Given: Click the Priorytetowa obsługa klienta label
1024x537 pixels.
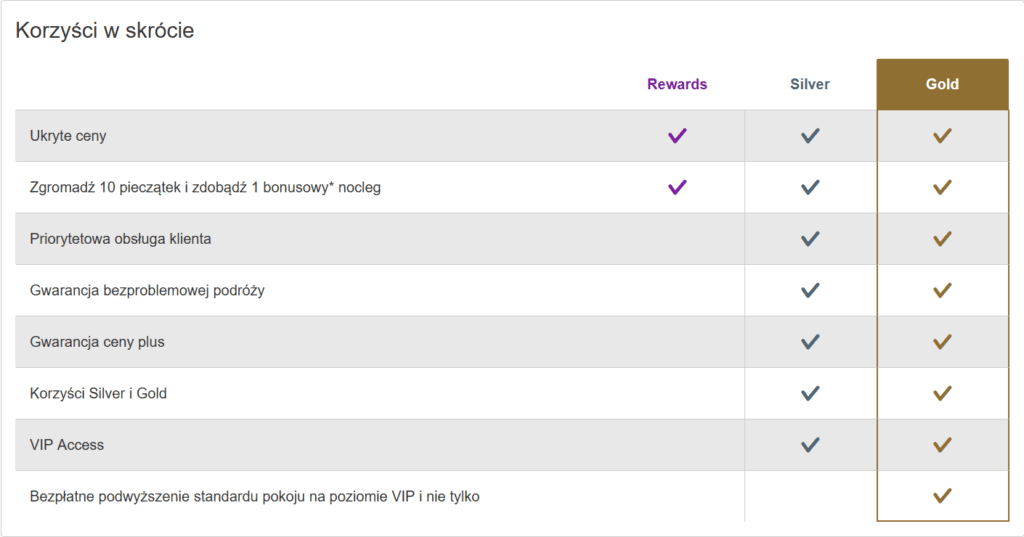Looking at the screenshot, I should click(x=120, y=239).
